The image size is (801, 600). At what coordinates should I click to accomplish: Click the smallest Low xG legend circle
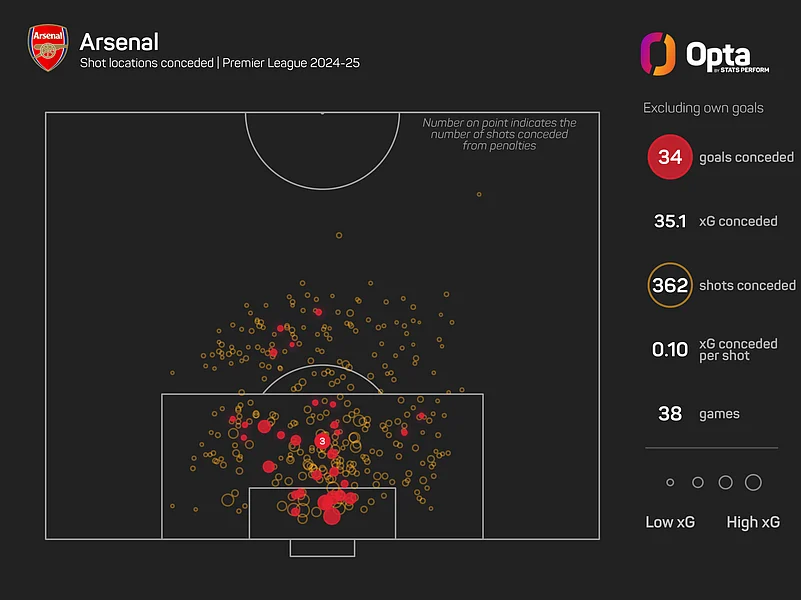click(x=670, y=483)
